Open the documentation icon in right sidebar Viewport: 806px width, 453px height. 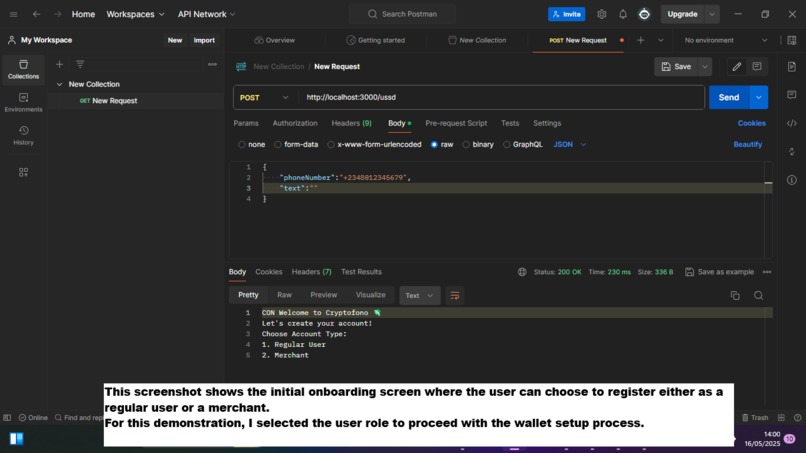point(792,66)
